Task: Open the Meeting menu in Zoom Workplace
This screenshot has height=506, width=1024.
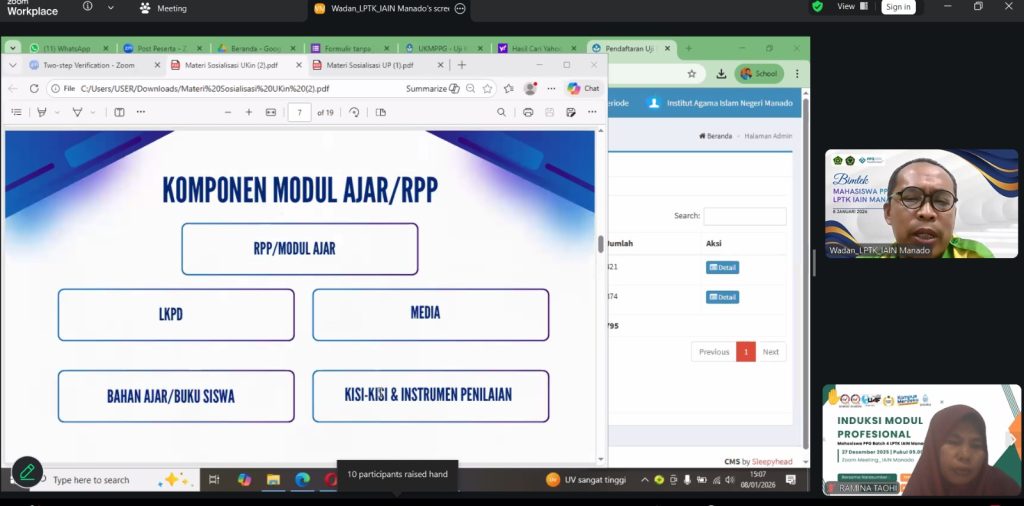Action: 164,9
